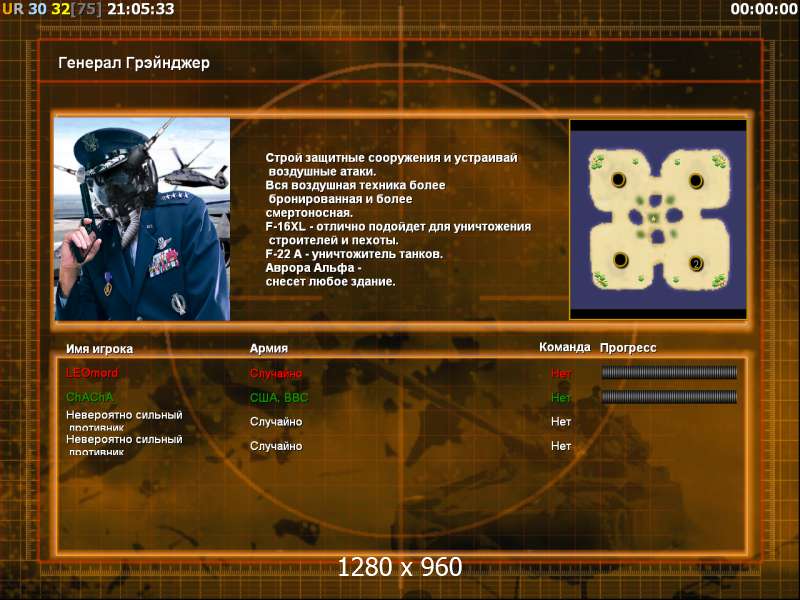The height and width of the screenshot is (600, 800).
Task: Click the second 'Невероятно сильный противник' entry
Action: point(124,445)
